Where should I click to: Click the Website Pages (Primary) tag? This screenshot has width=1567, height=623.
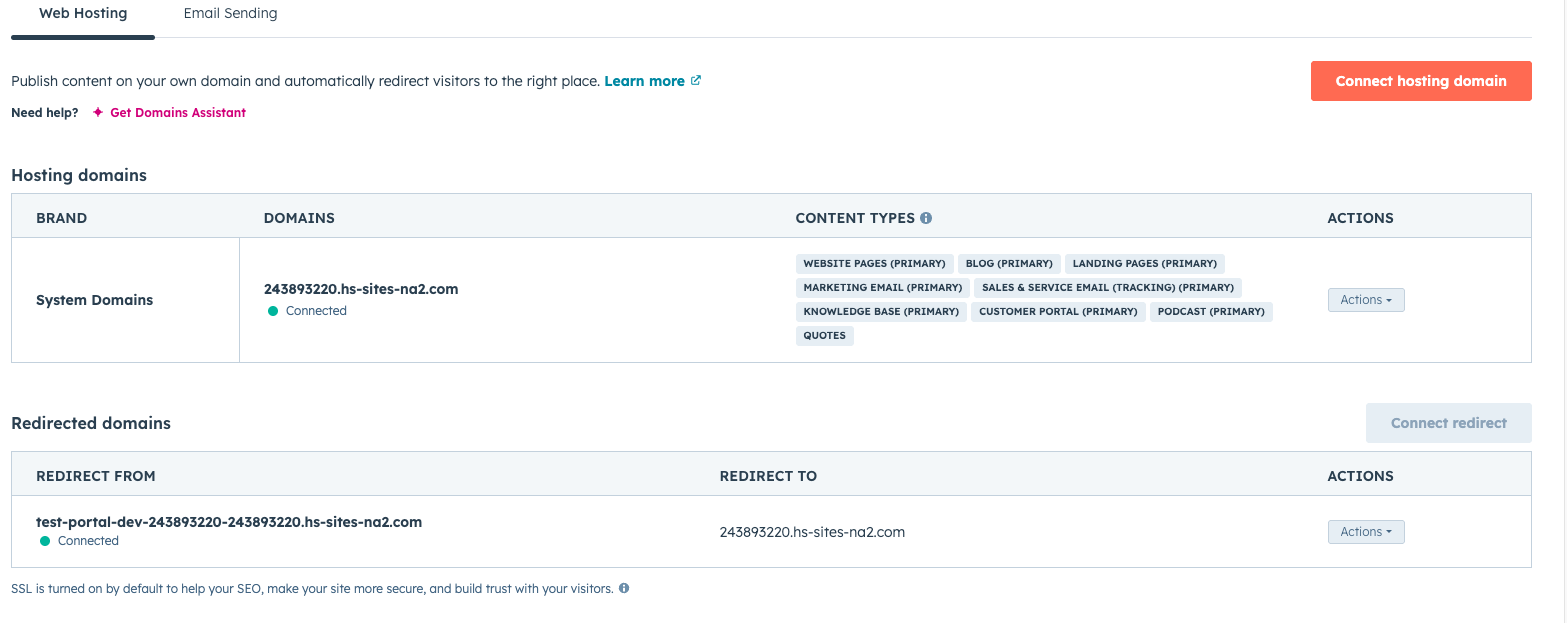point(875,264)
